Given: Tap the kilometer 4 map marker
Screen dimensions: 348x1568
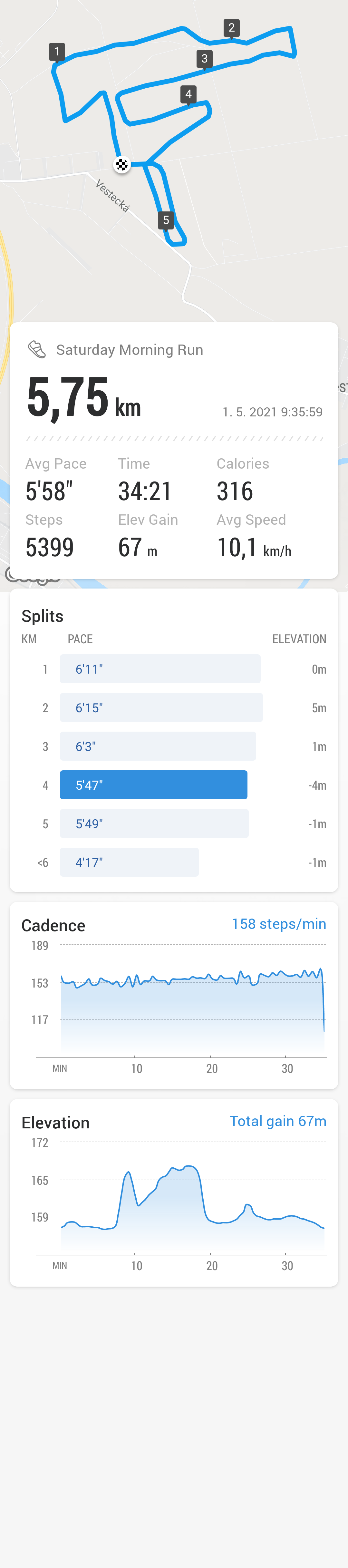Looking at the screenshot, I should [x=188, y=94].
